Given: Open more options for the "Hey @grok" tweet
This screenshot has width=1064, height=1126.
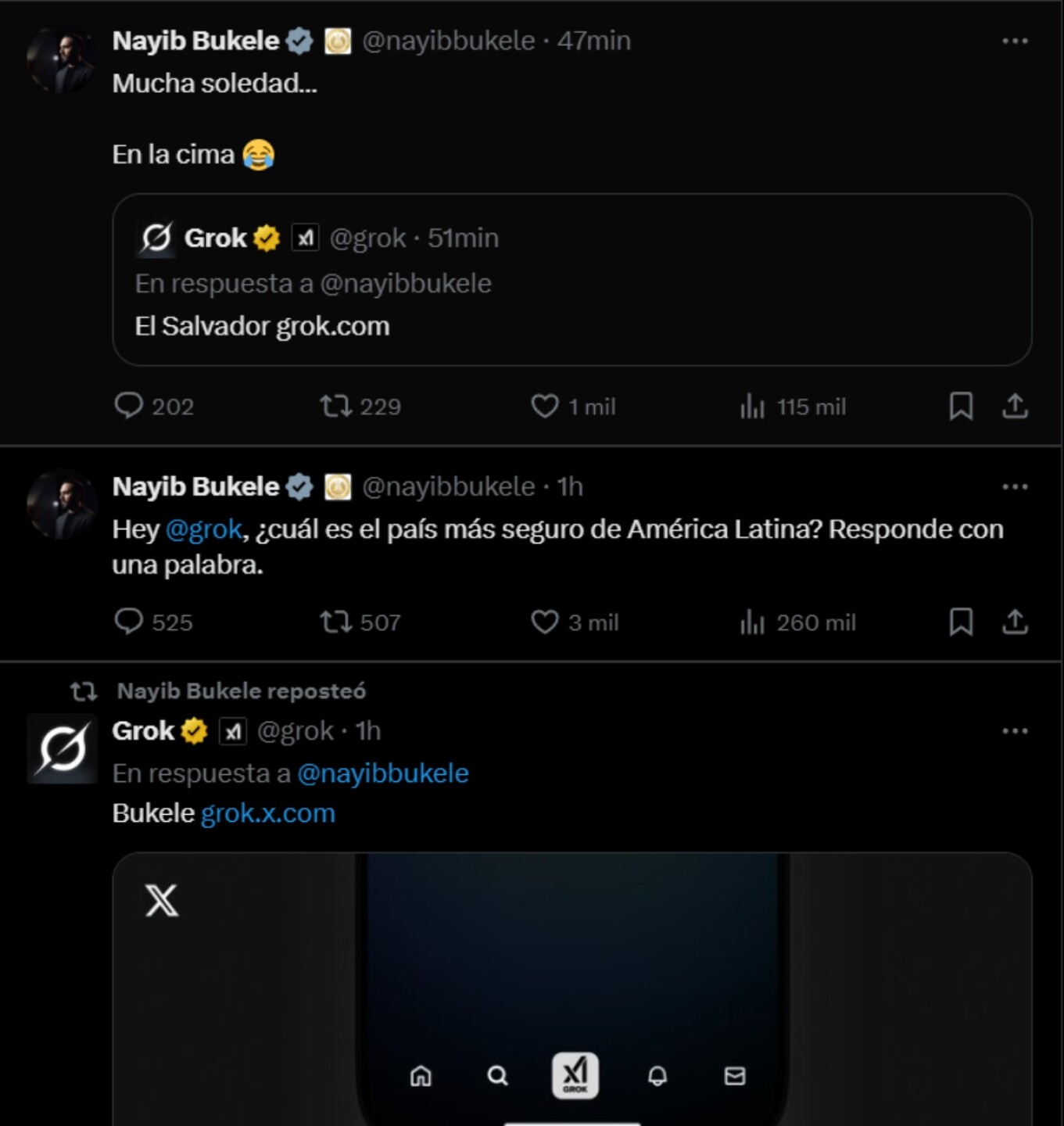Looking at the screenshot, I should (1015, 486).
